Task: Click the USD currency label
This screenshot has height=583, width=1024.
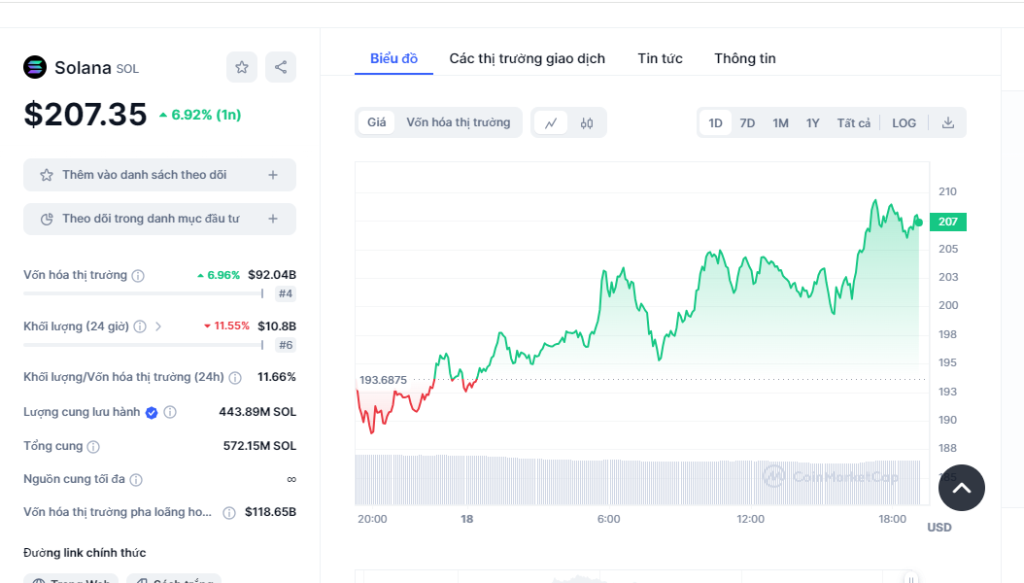Action: click(939, 528)
